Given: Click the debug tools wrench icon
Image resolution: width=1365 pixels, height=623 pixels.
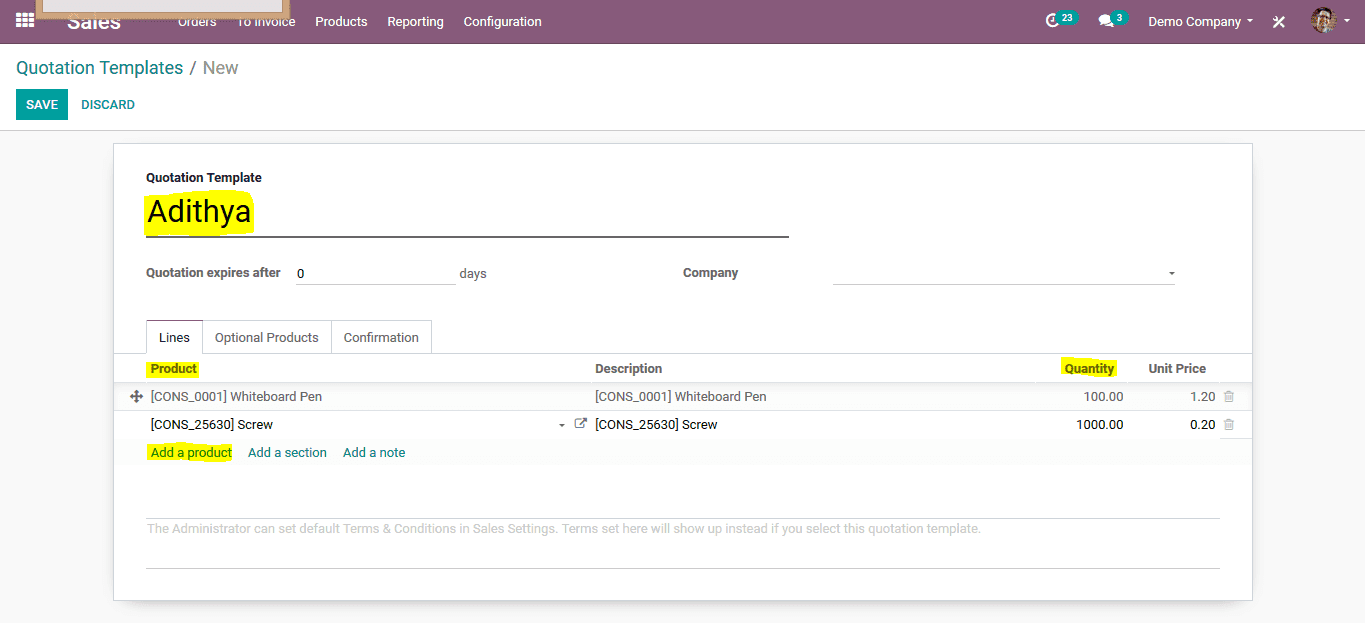Looking at the screenshot, I should 1278,21.
